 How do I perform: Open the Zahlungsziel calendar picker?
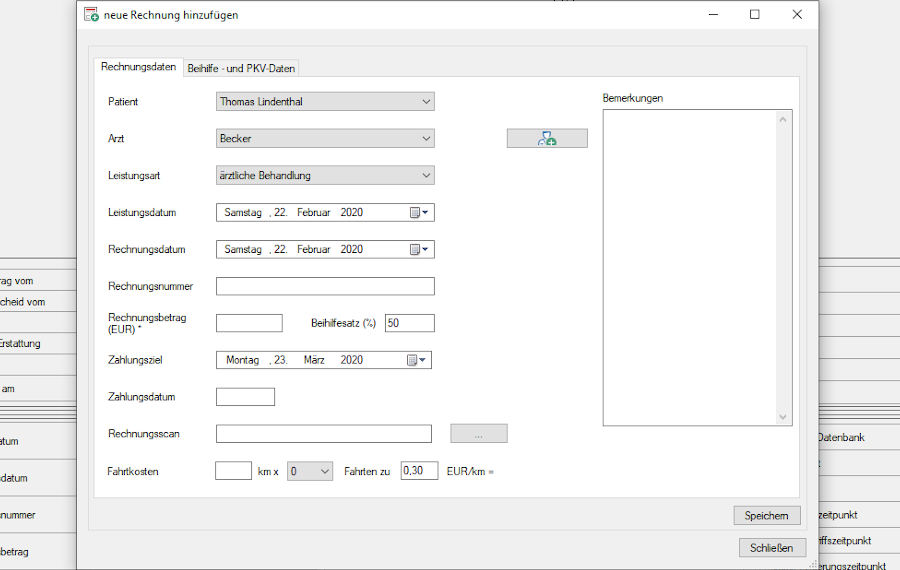point(416,360)
